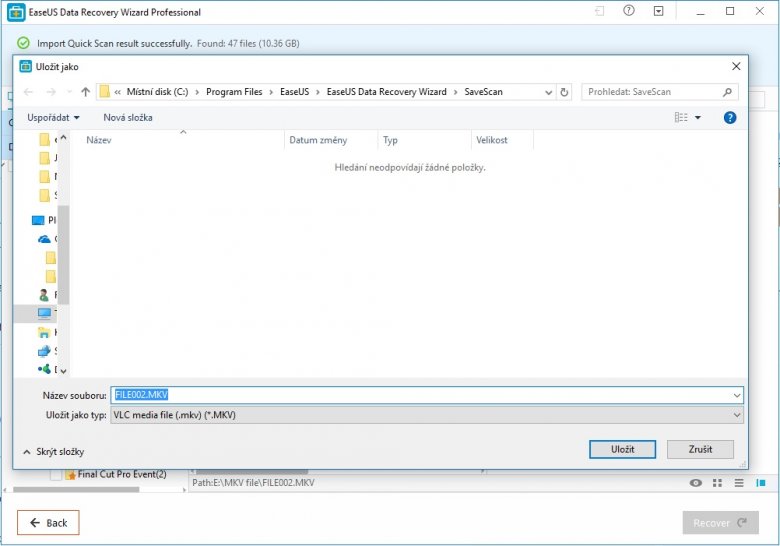Open the Uložit jako typ file type combo box

point(427,415)
